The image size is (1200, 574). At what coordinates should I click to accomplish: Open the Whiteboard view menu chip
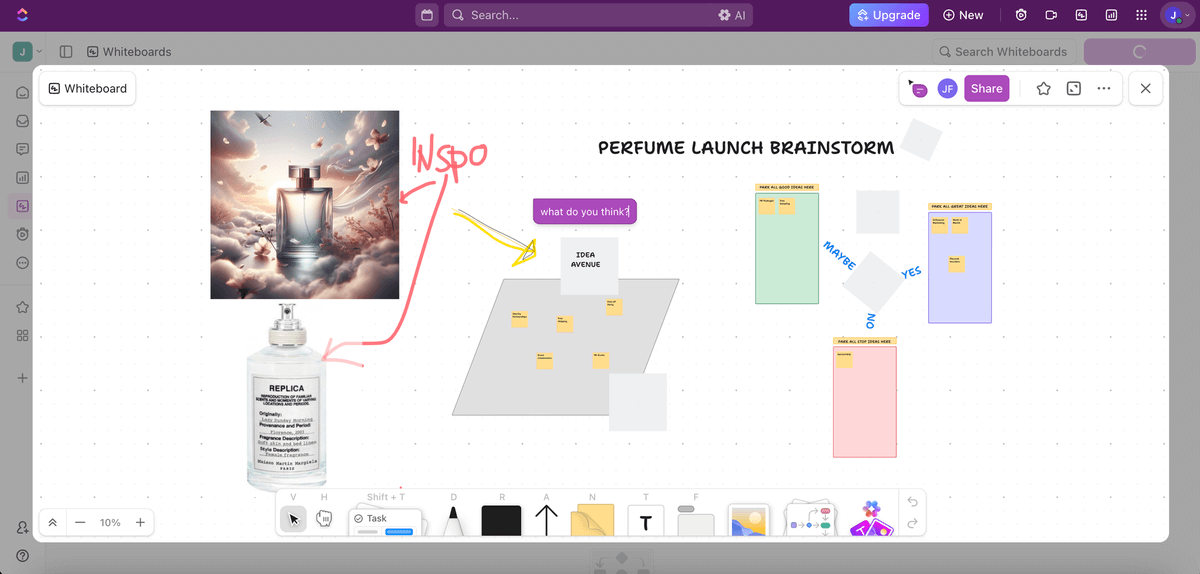88,88
